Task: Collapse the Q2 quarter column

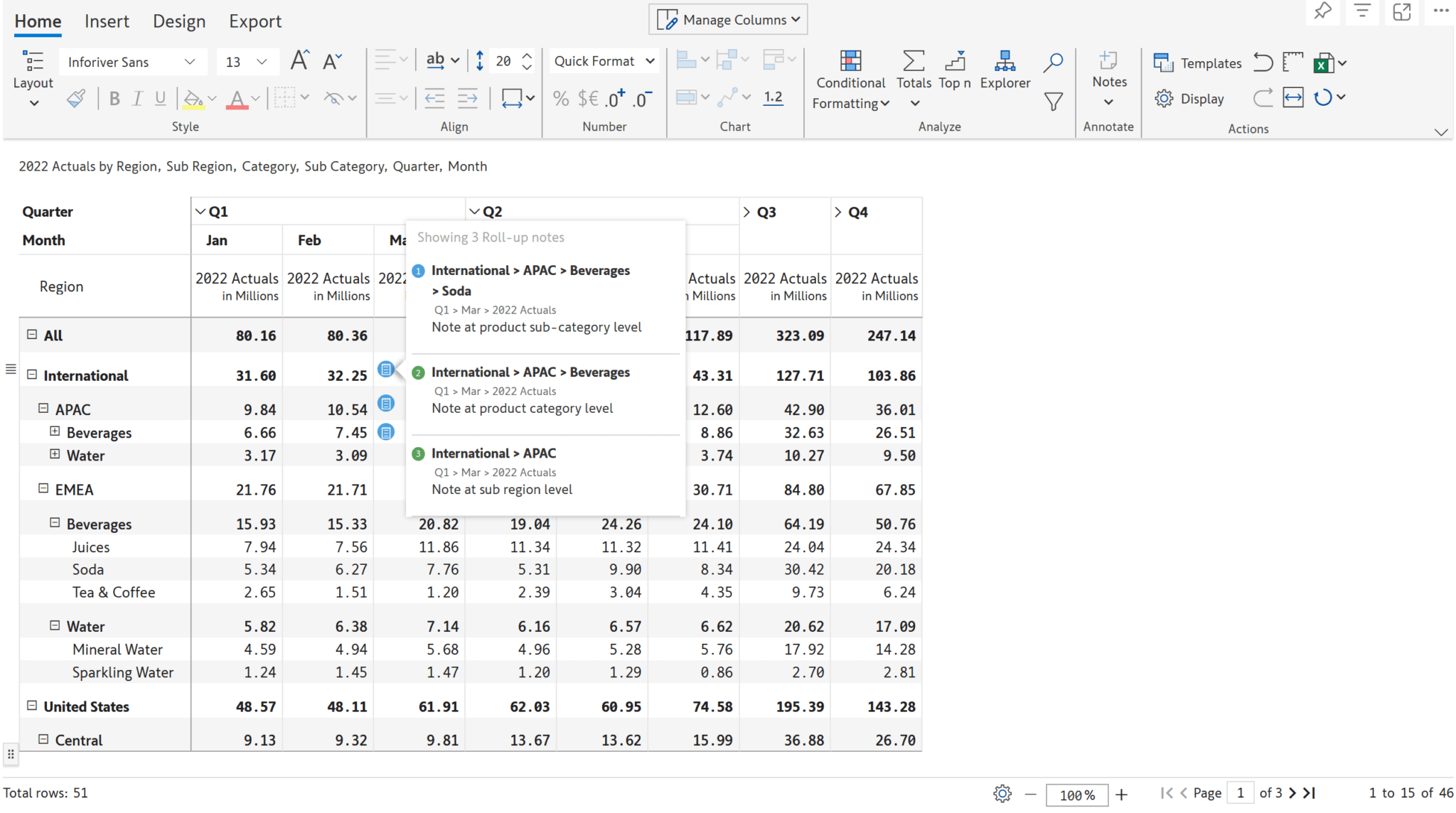Action: pos(474,212)
